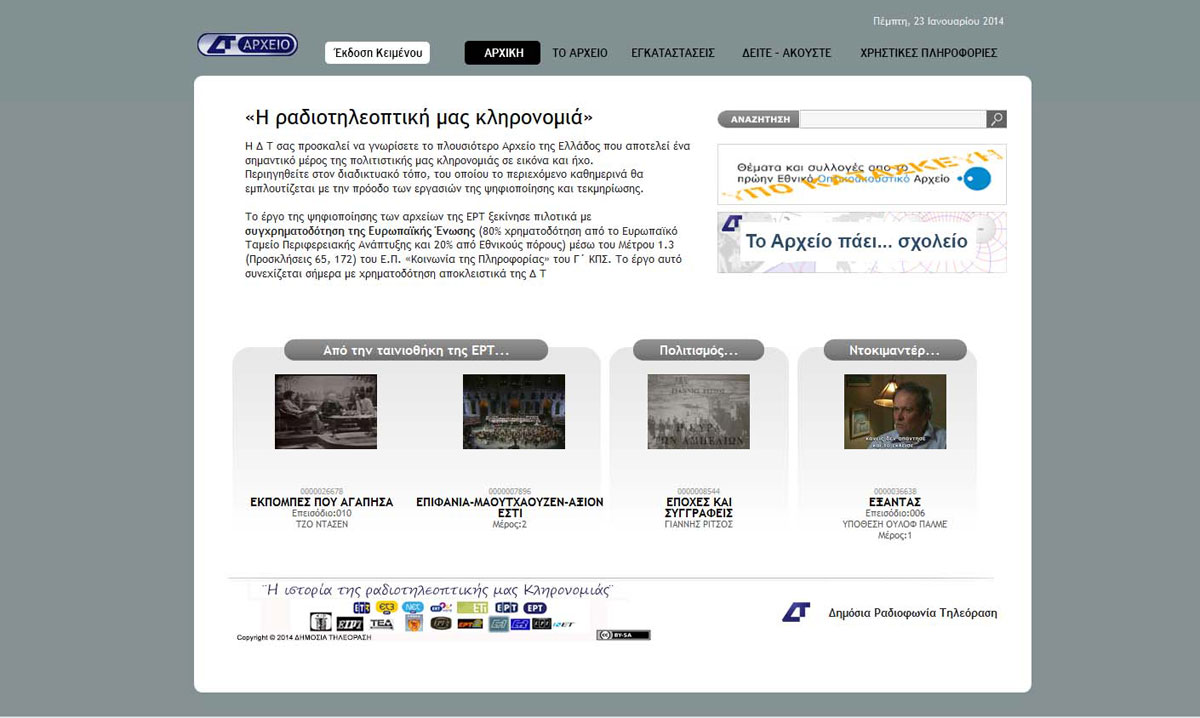Open the 'Το Αρχείο πάει... σχολείο' banner
The width and height of the screenshot is (1200, 718).
pyautogui.click(x=861, y=242)
